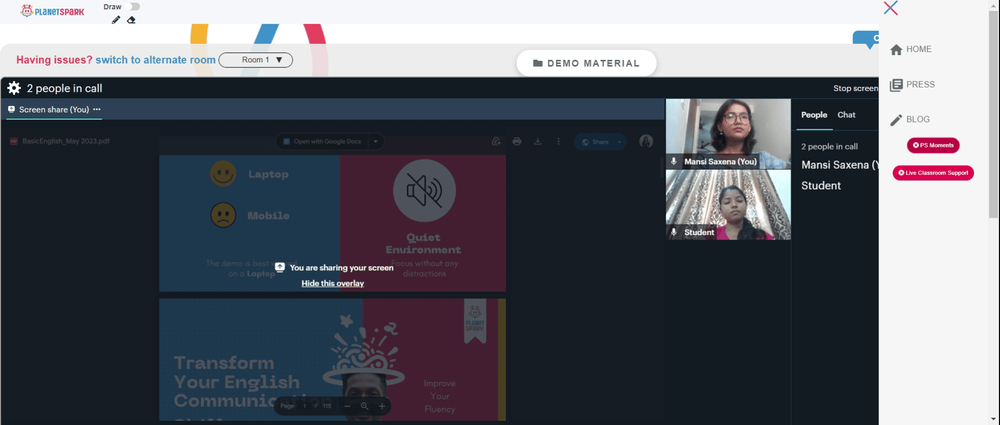Open the Room 1 dropdown
Screen dimensions: 1000x425
pyautogui.click(x=256, y=60)
